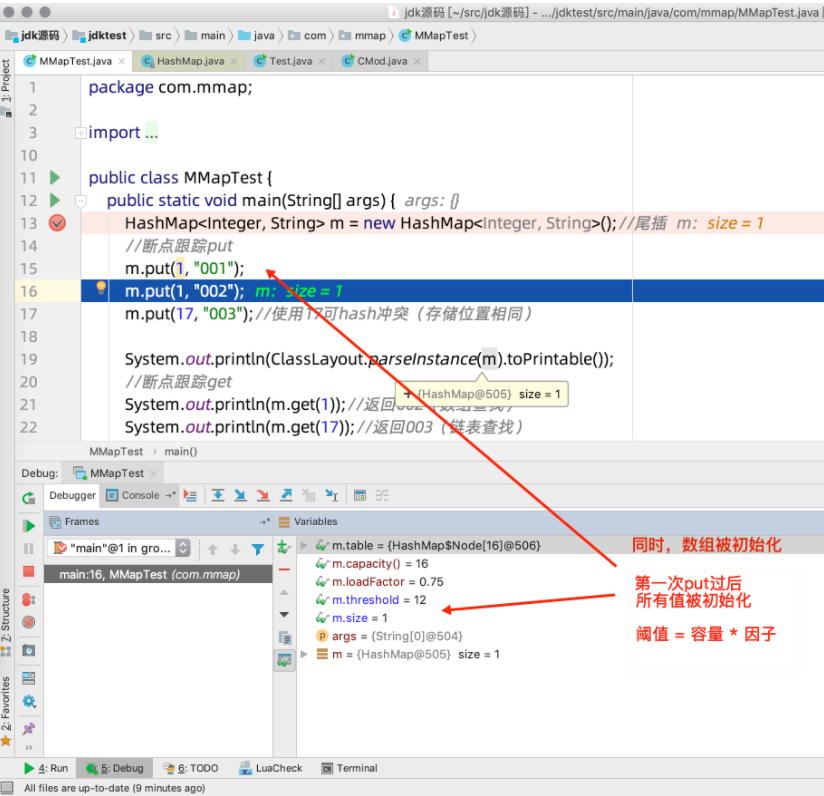Select frame main:16, MMapTest
824x796 pixels.
tap(158, 574)
